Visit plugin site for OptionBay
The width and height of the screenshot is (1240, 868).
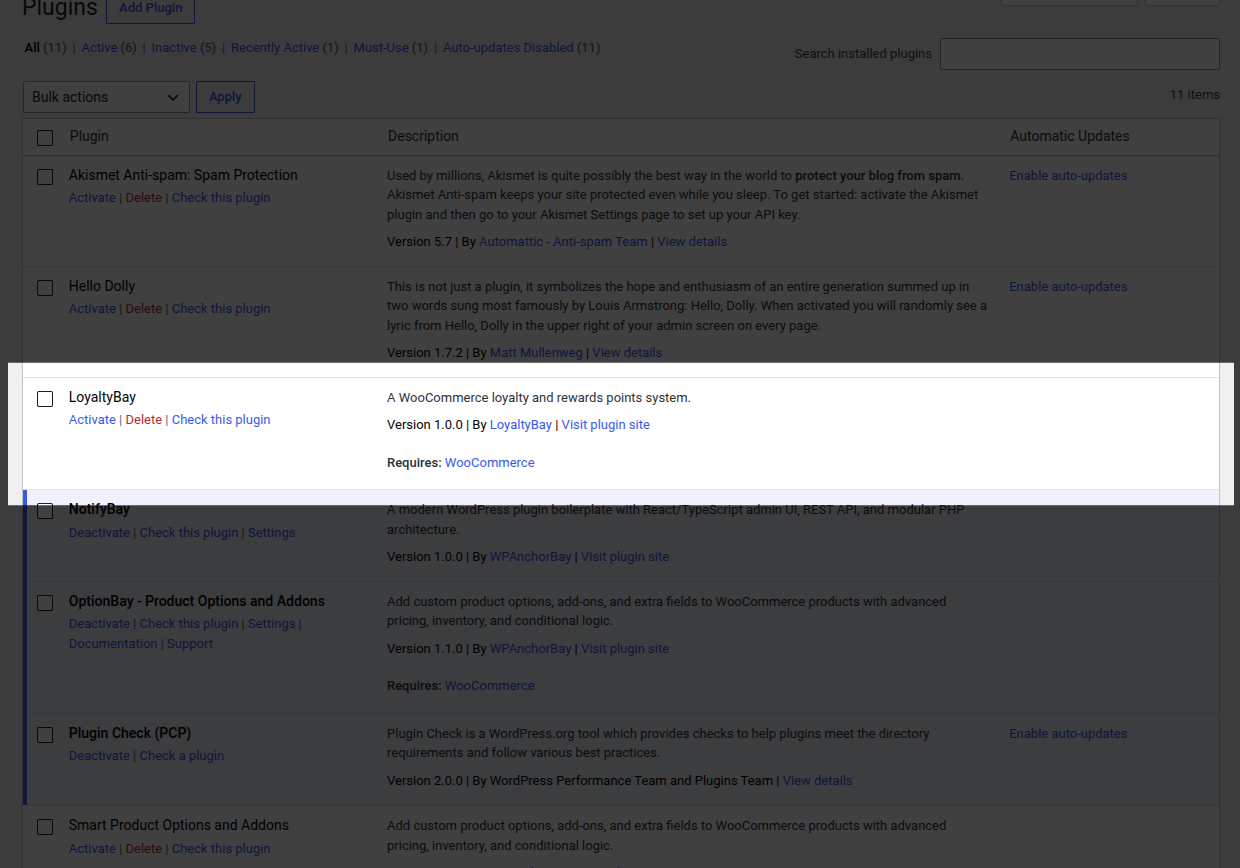coord(625,649)
